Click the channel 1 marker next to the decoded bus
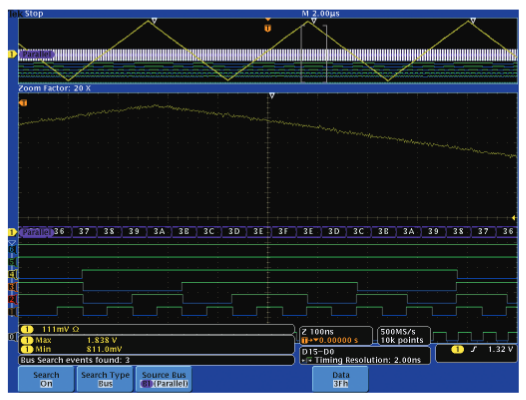 coord(12,232)
